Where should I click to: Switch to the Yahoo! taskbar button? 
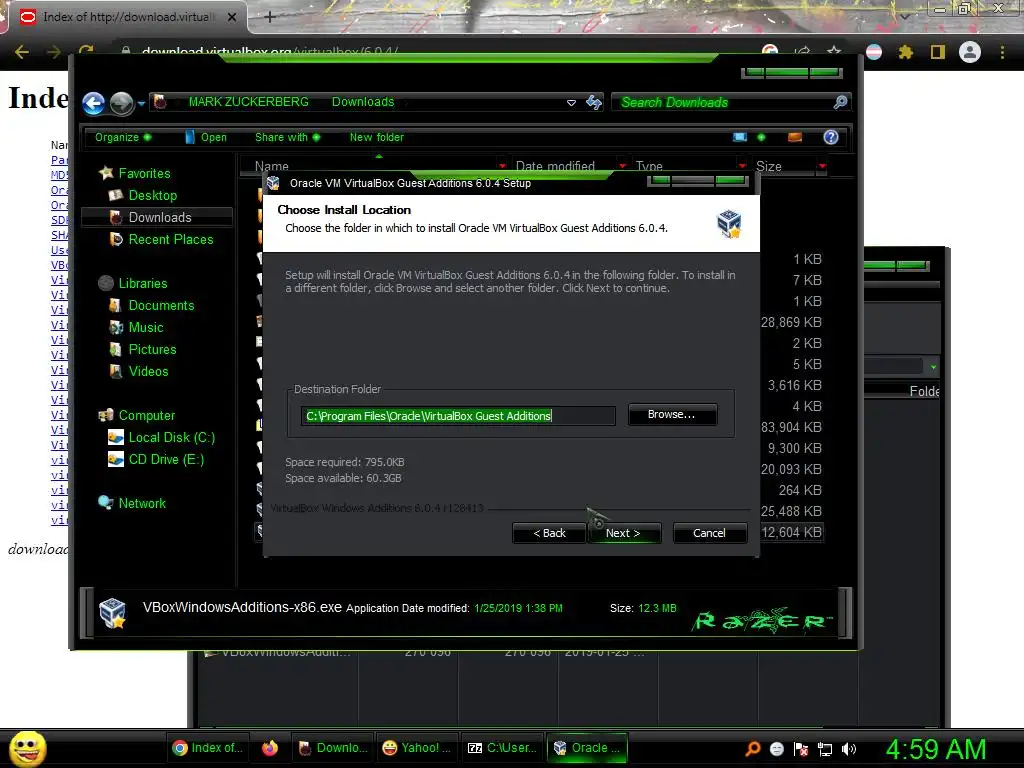click(x=417, y=748)
